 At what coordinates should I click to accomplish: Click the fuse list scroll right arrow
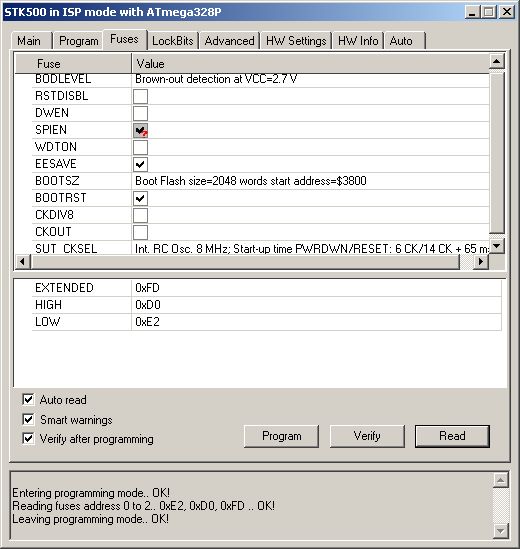point(481,262)
